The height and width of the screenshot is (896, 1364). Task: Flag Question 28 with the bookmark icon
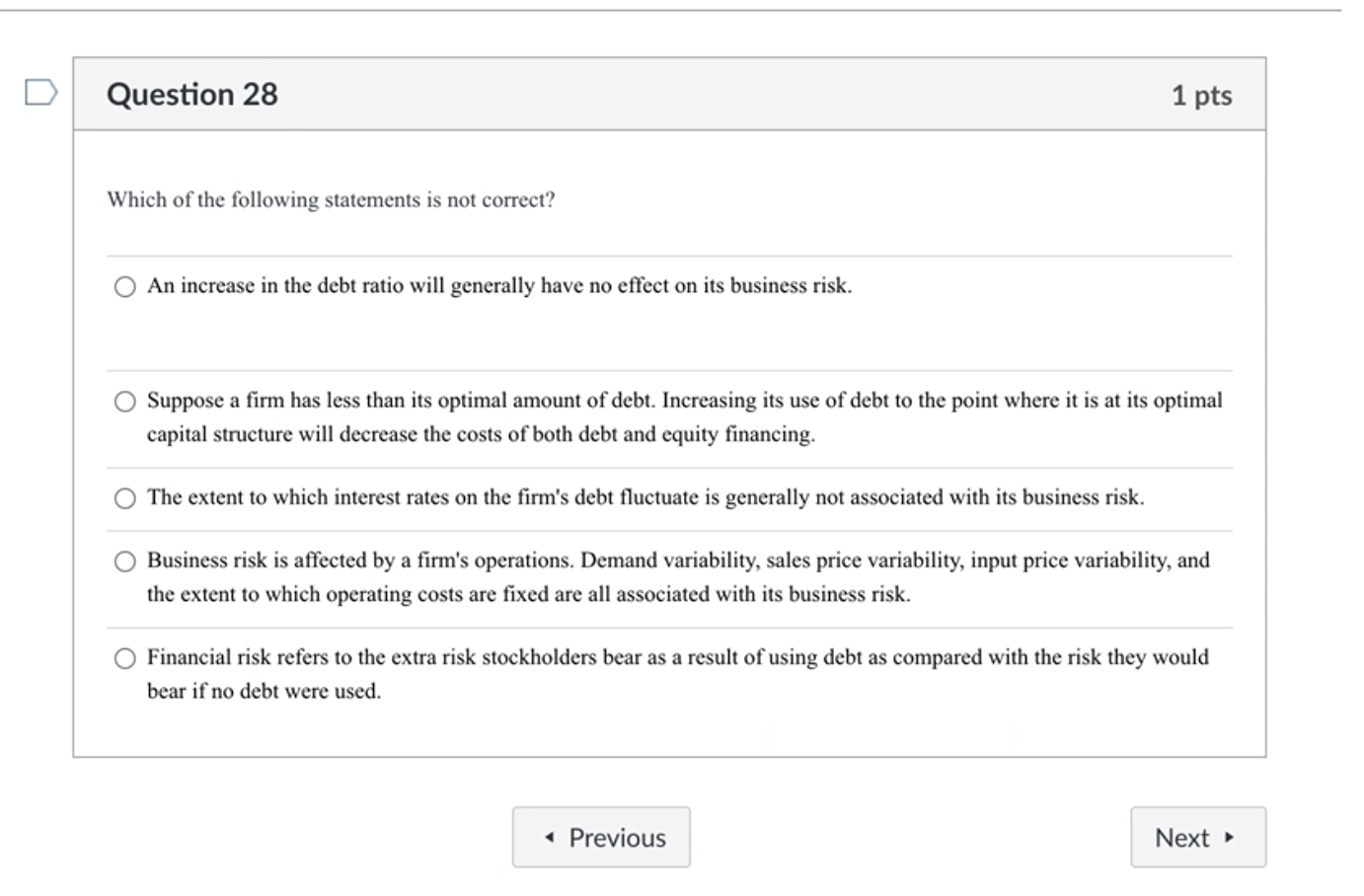[x=40, y=93]
